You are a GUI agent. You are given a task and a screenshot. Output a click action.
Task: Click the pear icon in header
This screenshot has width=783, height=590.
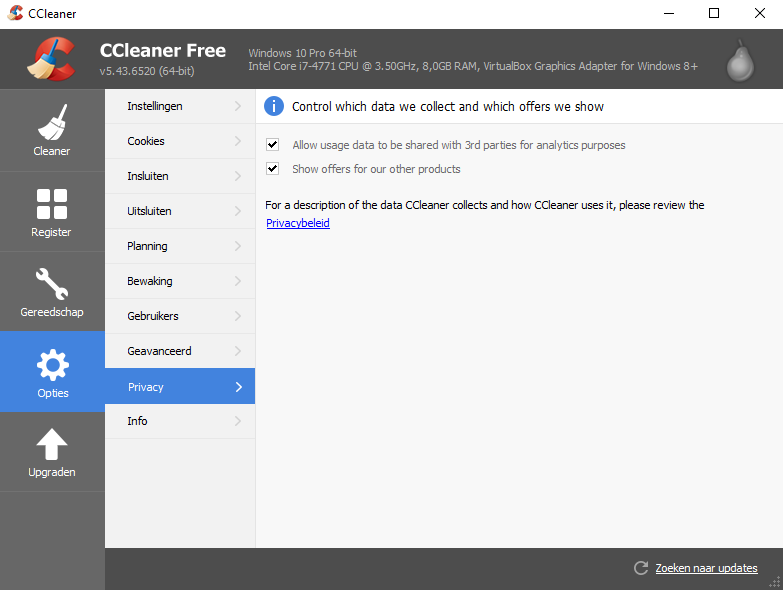740,62
